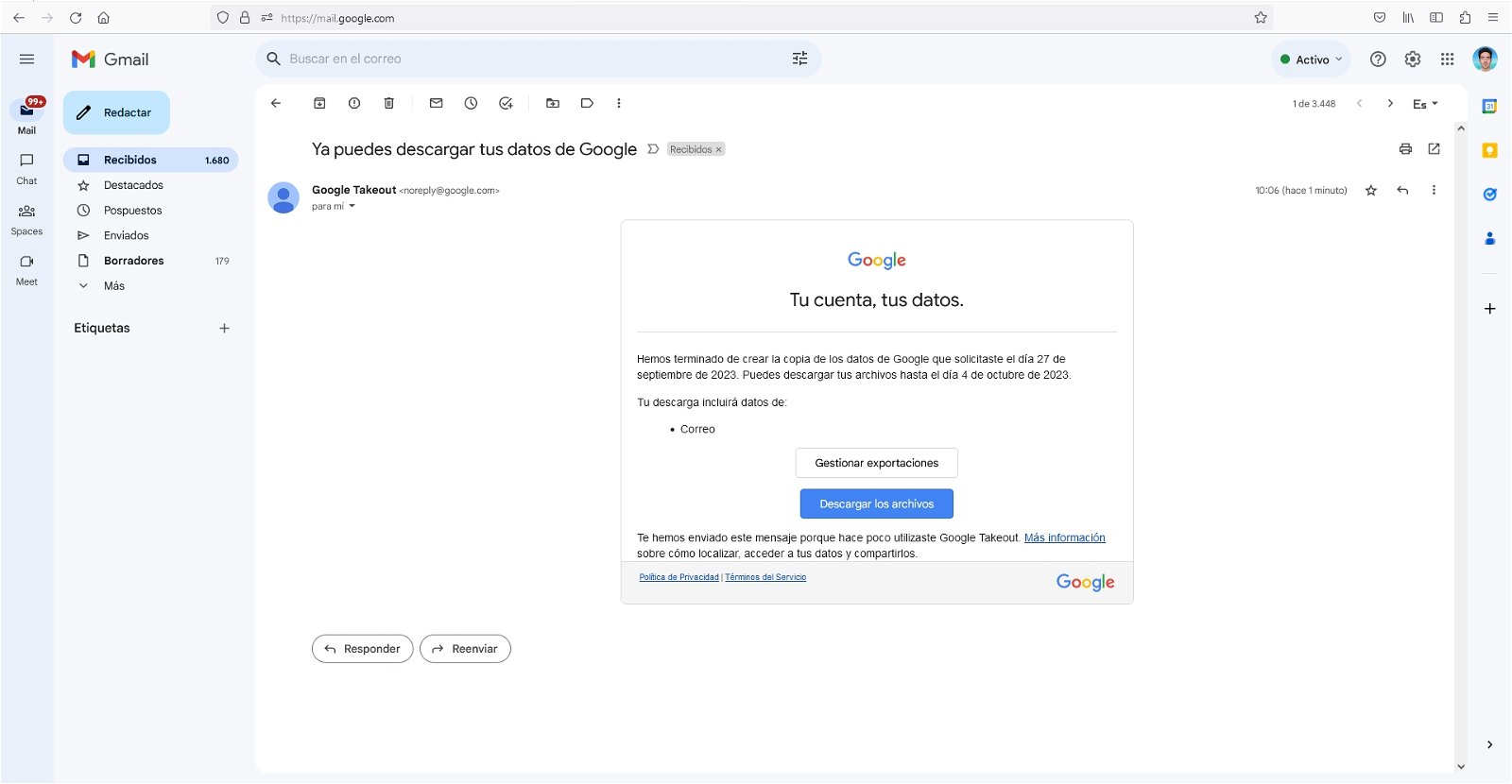Screen dimensions: 1512x784
Task: Show recipient details next to 'para mí'
Action: pos(352,206)
